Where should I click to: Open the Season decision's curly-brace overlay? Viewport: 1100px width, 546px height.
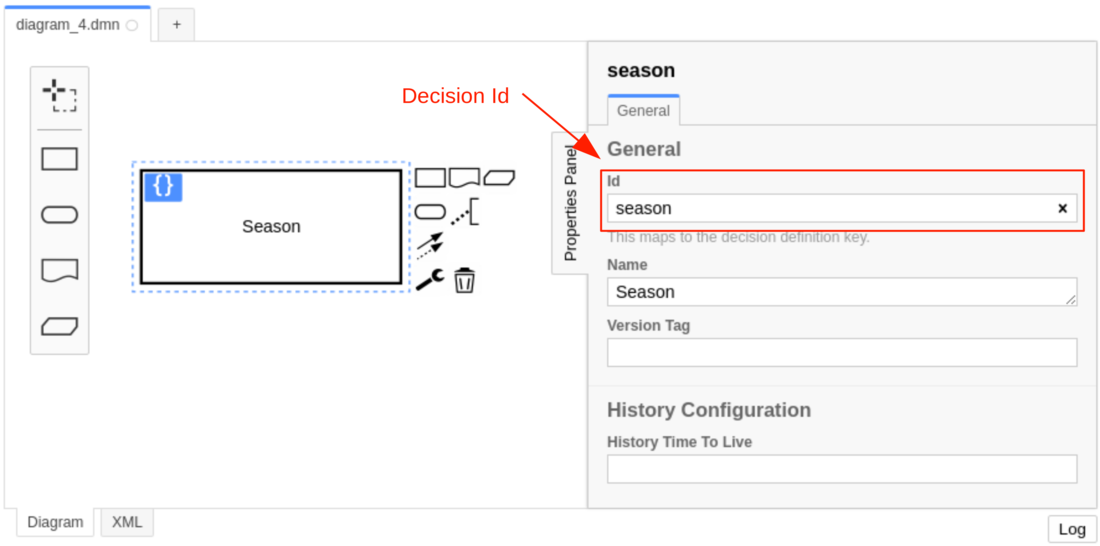[x=164, y=186]
